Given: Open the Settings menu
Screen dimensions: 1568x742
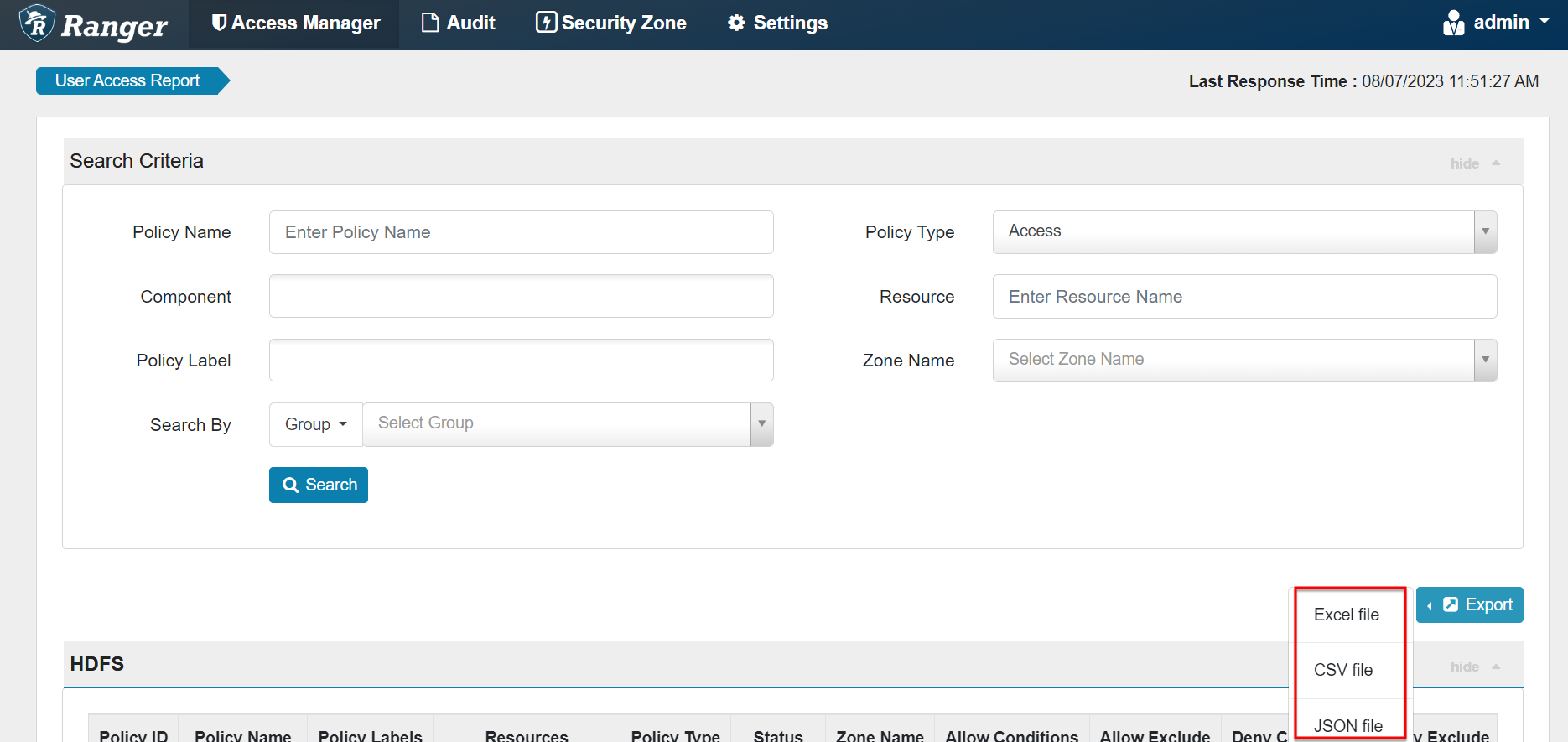Looking at the screenshot, I should point(777,23).
